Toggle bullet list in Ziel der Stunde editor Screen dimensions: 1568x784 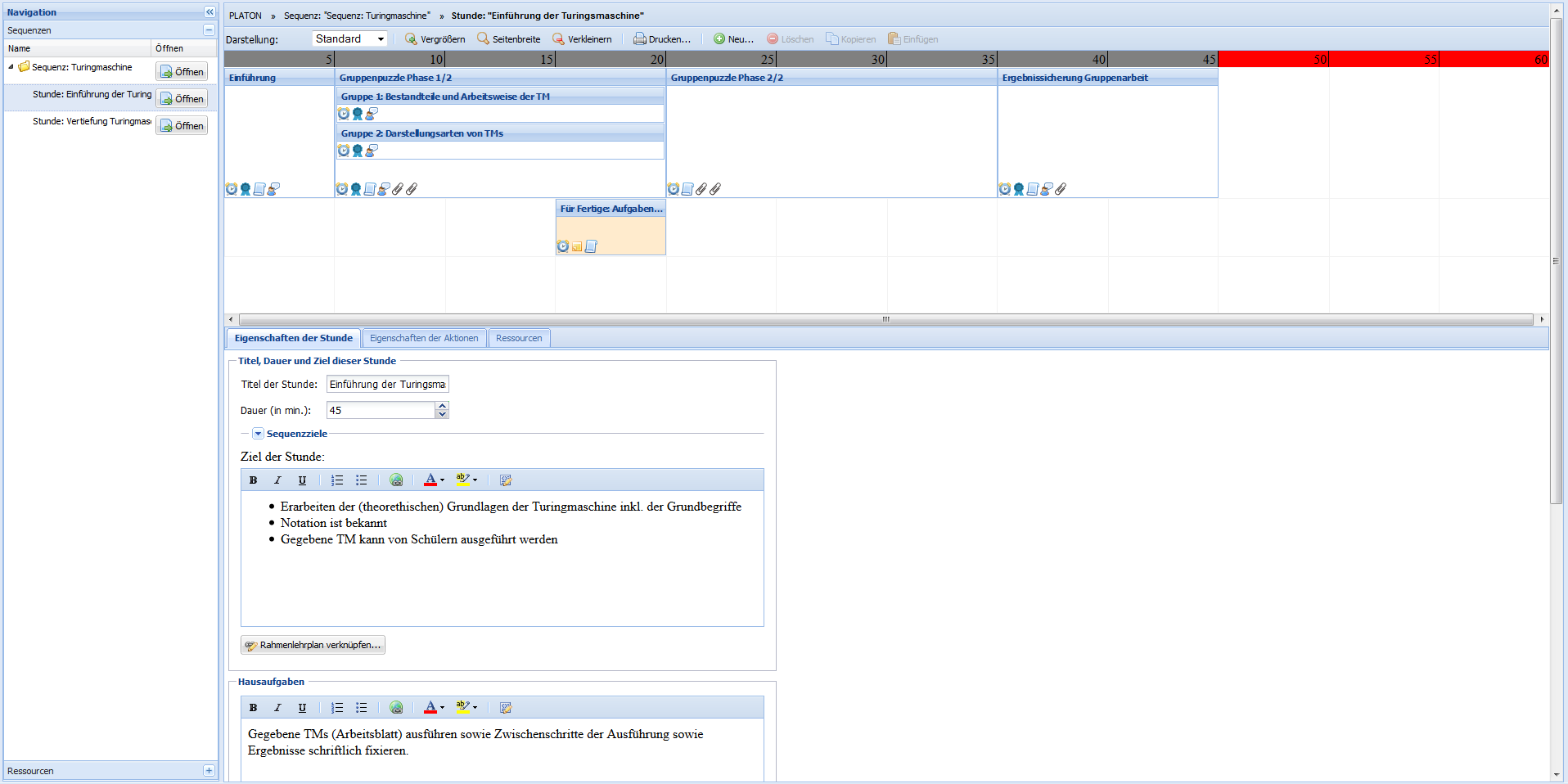point(361,480)
